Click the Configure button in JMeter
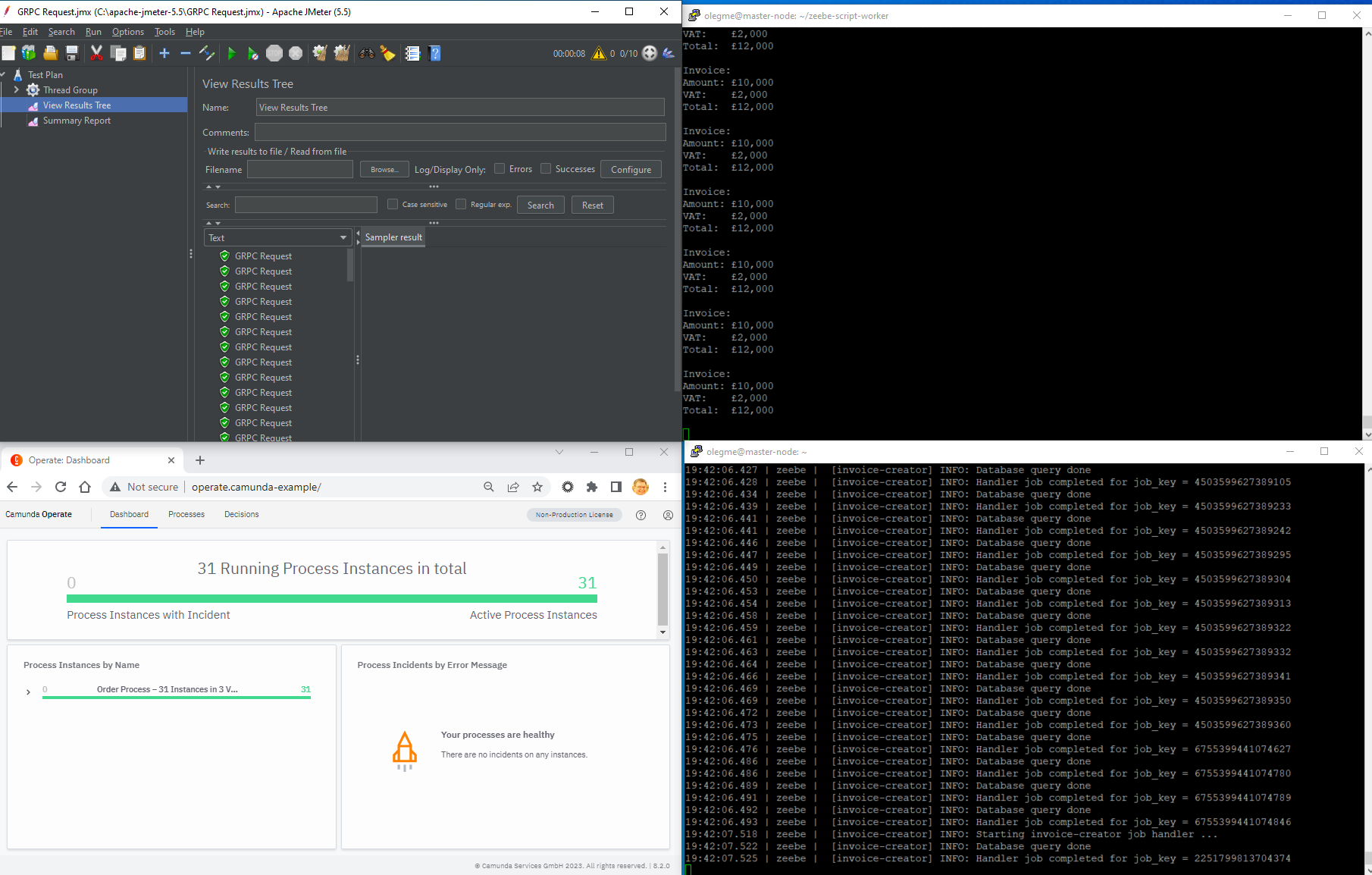Viewport: 1372px width, 875px height. [x=631, y=169]
